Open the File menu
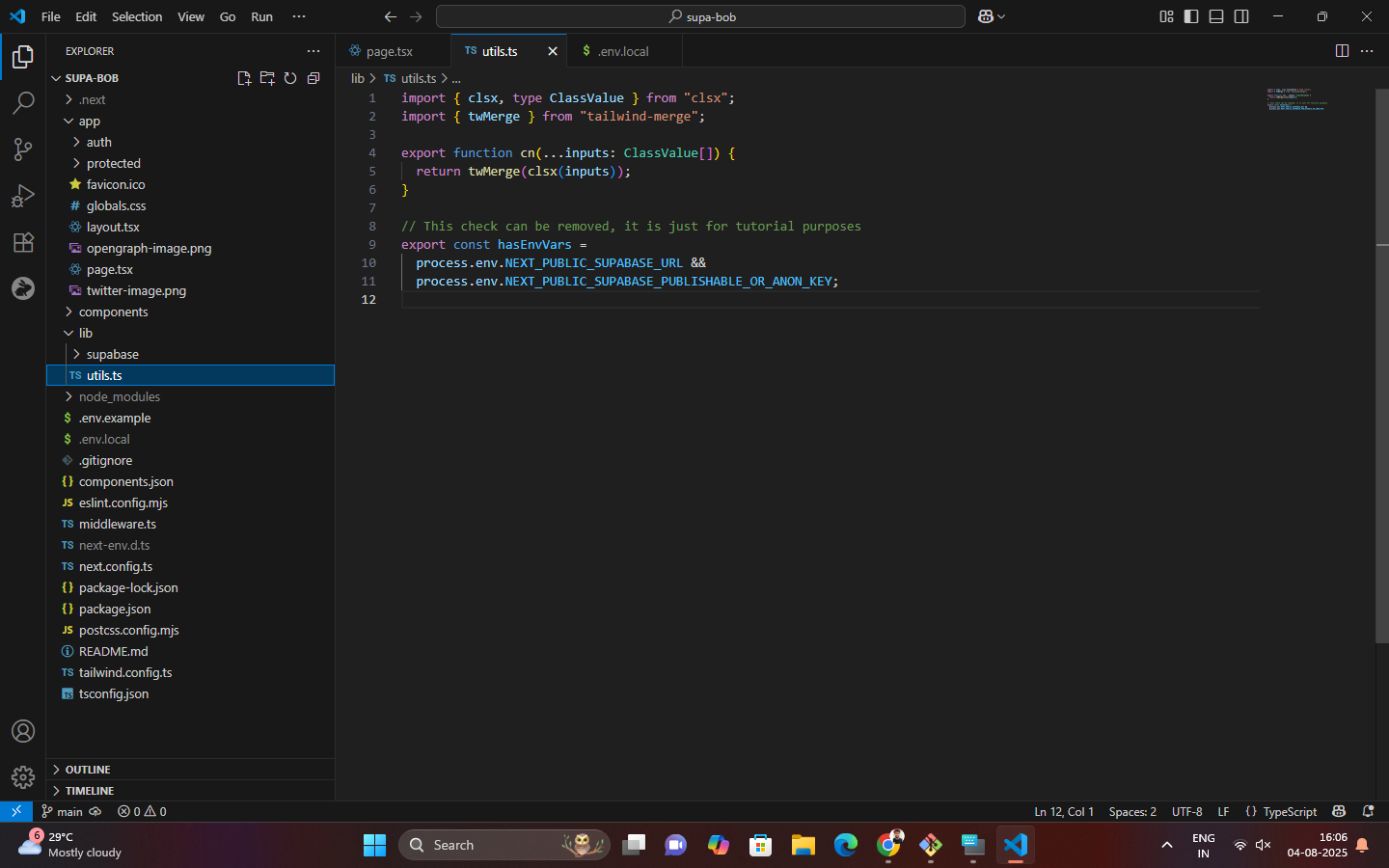 51,16
